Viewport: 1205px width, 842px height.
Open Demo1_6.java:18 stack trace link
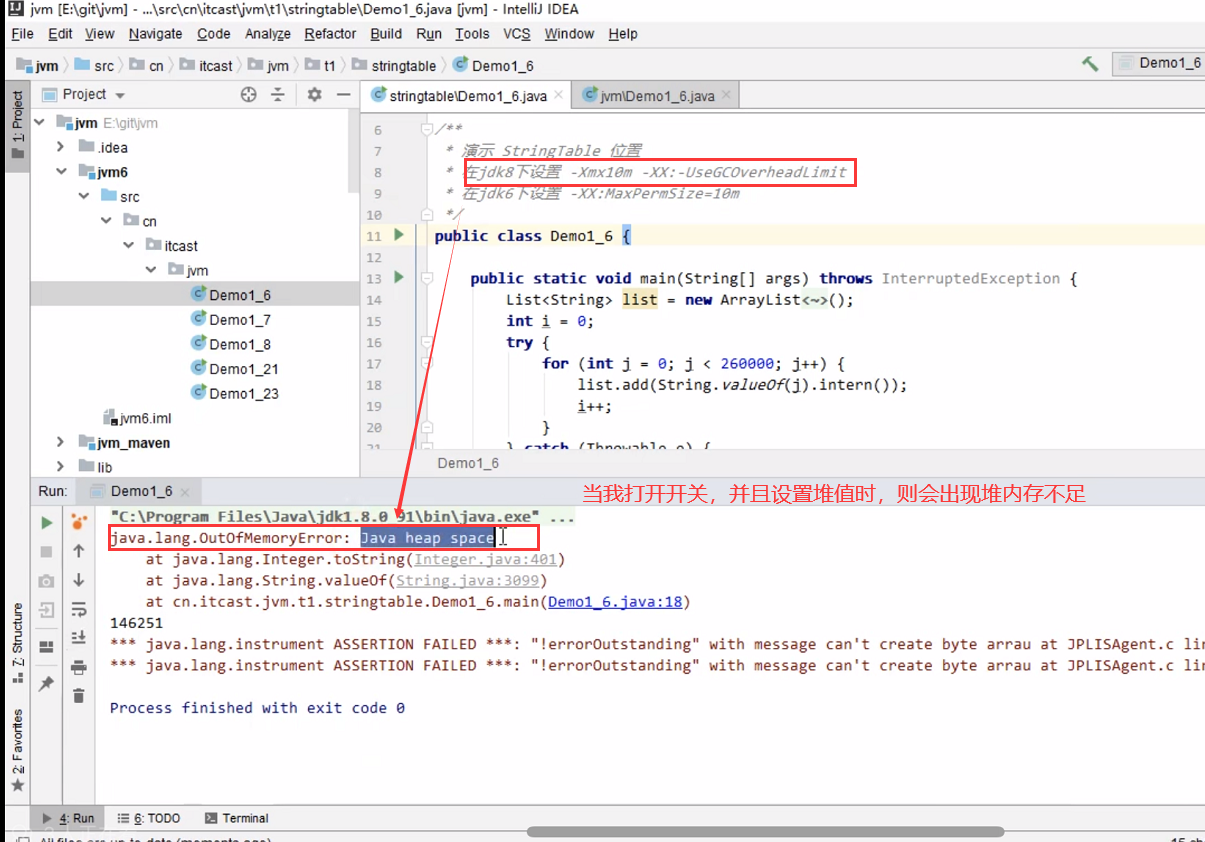pyautogui.click(x=615, y=602)
